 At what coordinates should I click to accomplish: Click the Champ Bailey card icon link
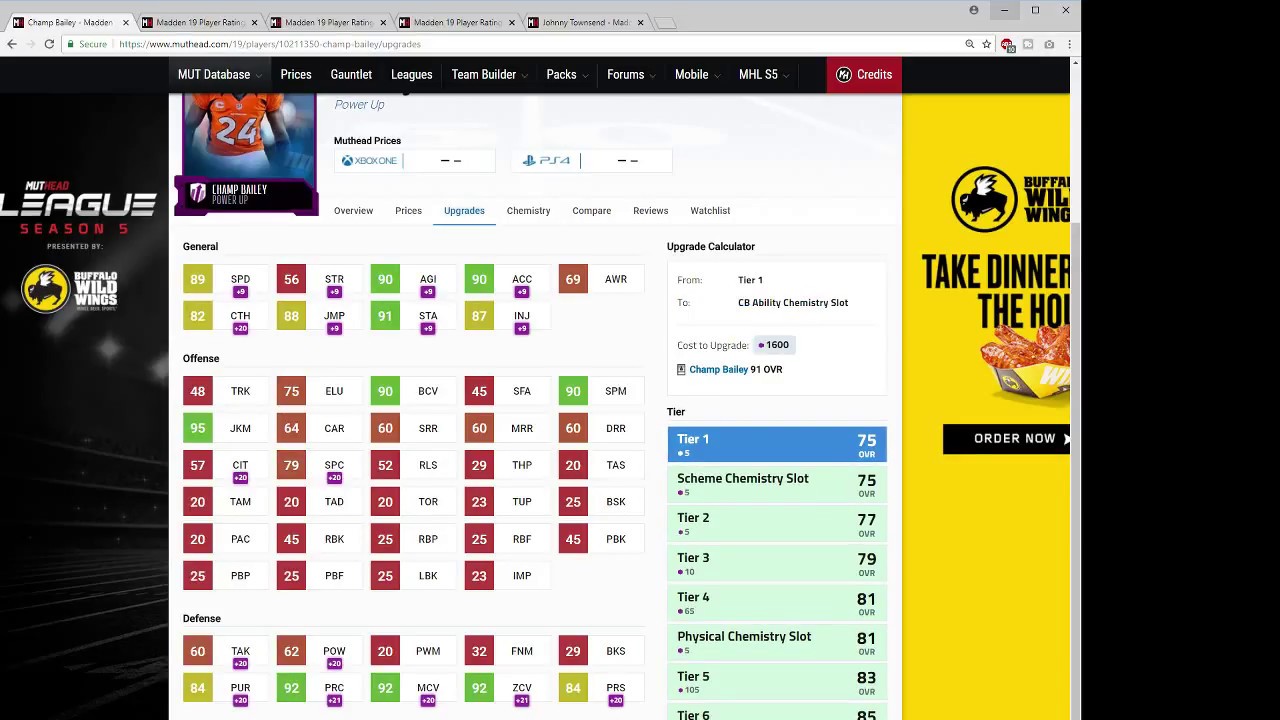tap(681, 369)
